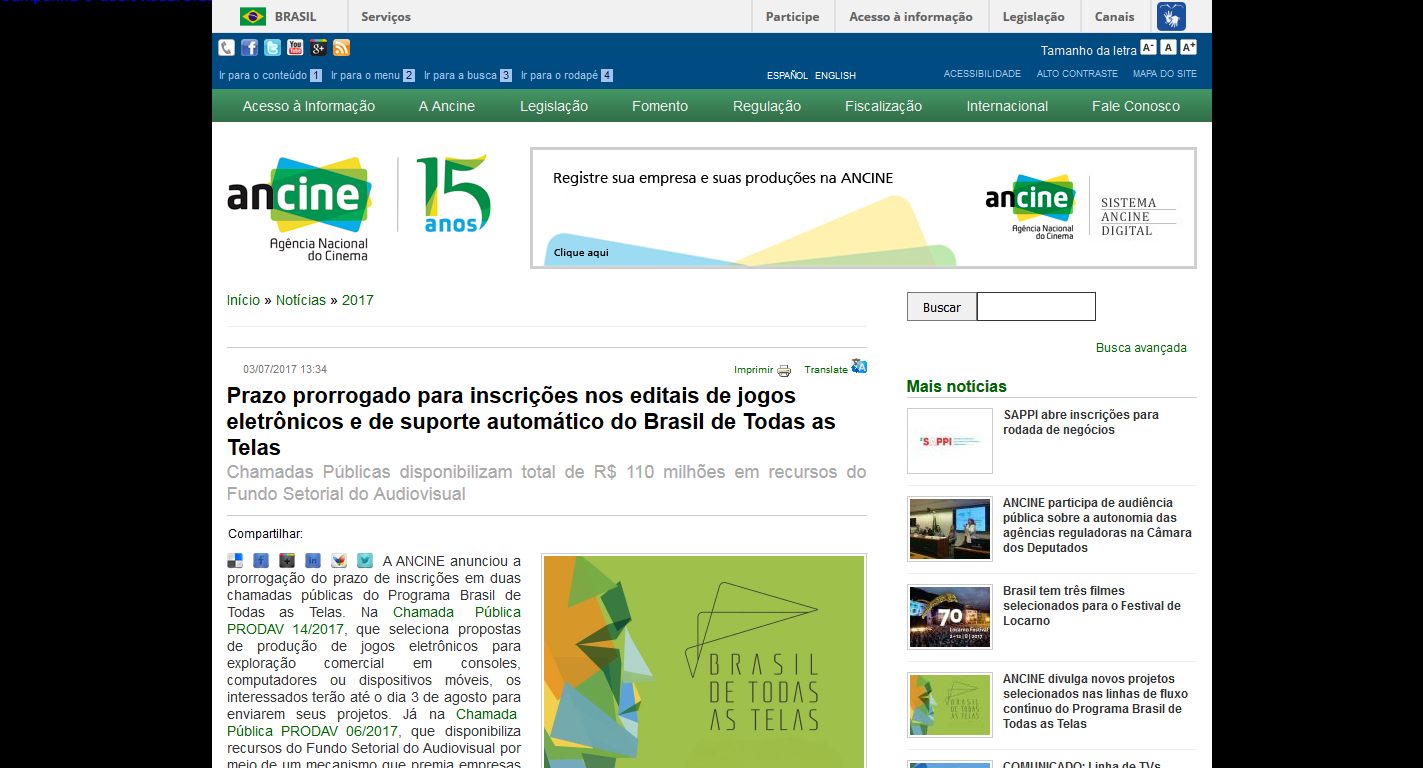Share article on Twitter below Compartilhar
The height and width of the screenshot is (768, 1423).
pos(365,561)
